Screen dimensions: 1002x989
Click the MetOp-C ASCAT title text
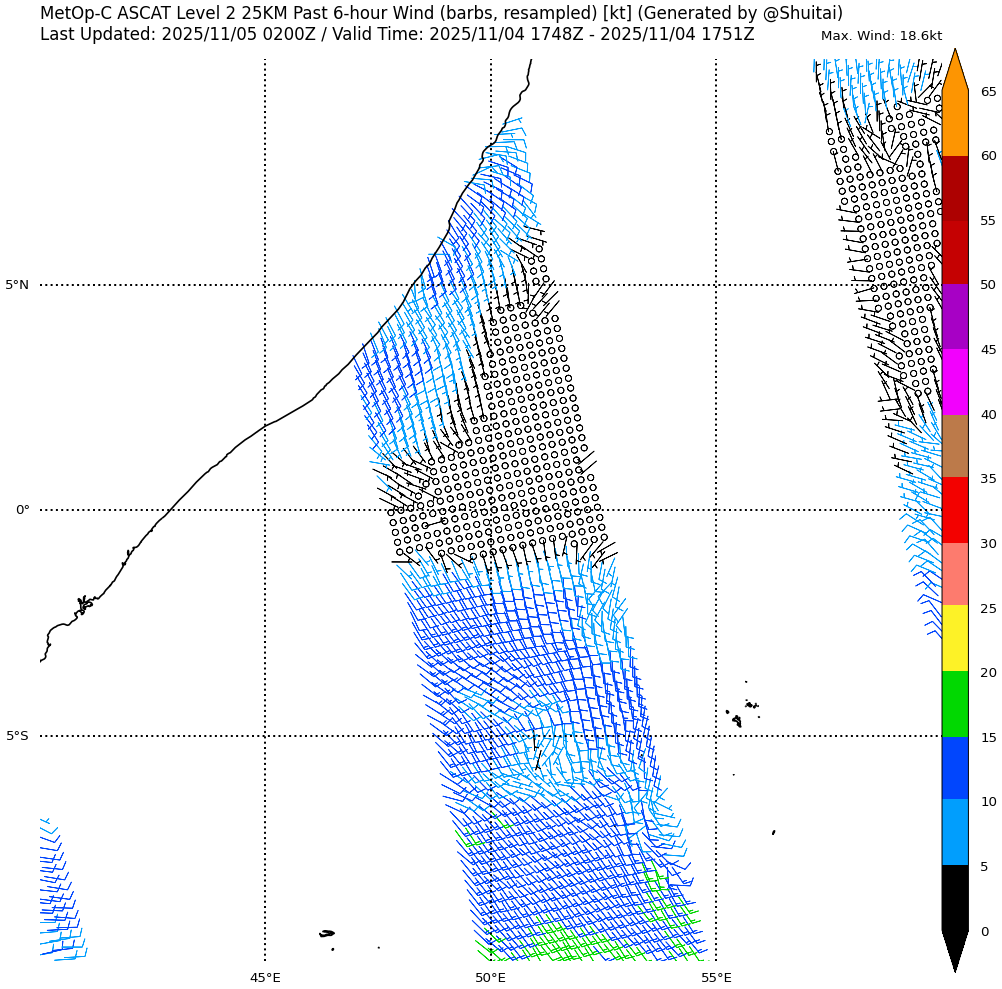441,13
